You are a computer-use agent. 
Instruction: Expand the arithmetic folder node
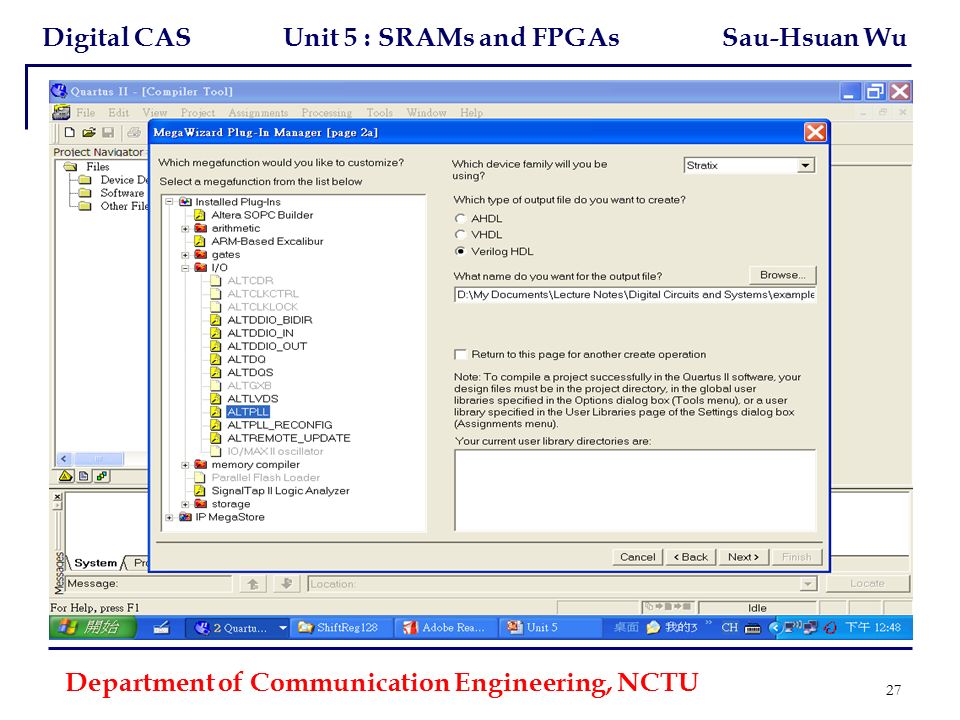point(186,228)
